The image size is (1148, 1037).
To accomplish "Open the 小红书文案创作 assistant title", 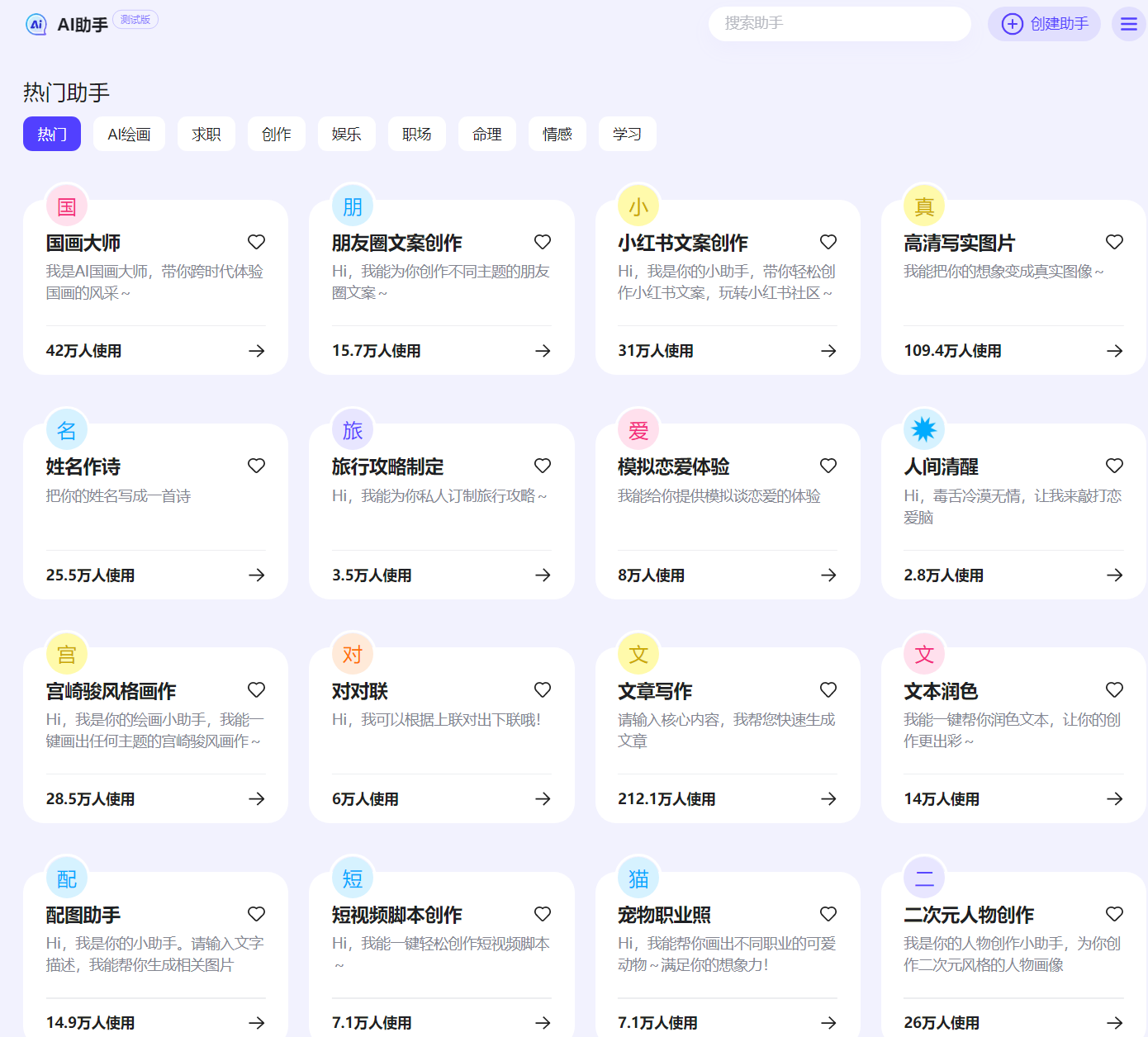I will pyautogui.click(x=682, y=243).
